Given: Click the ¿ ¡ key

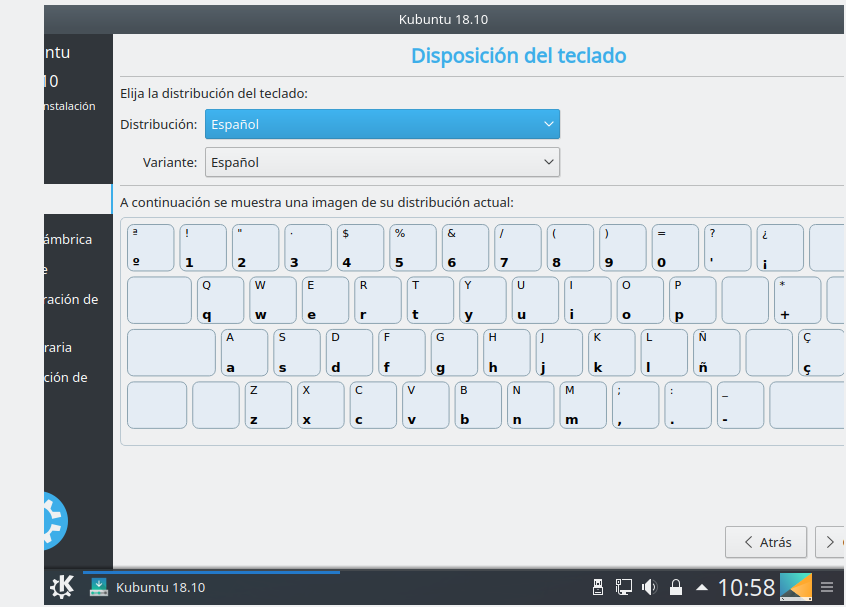Looking at the screenshot, I should (x=780, y=248).
